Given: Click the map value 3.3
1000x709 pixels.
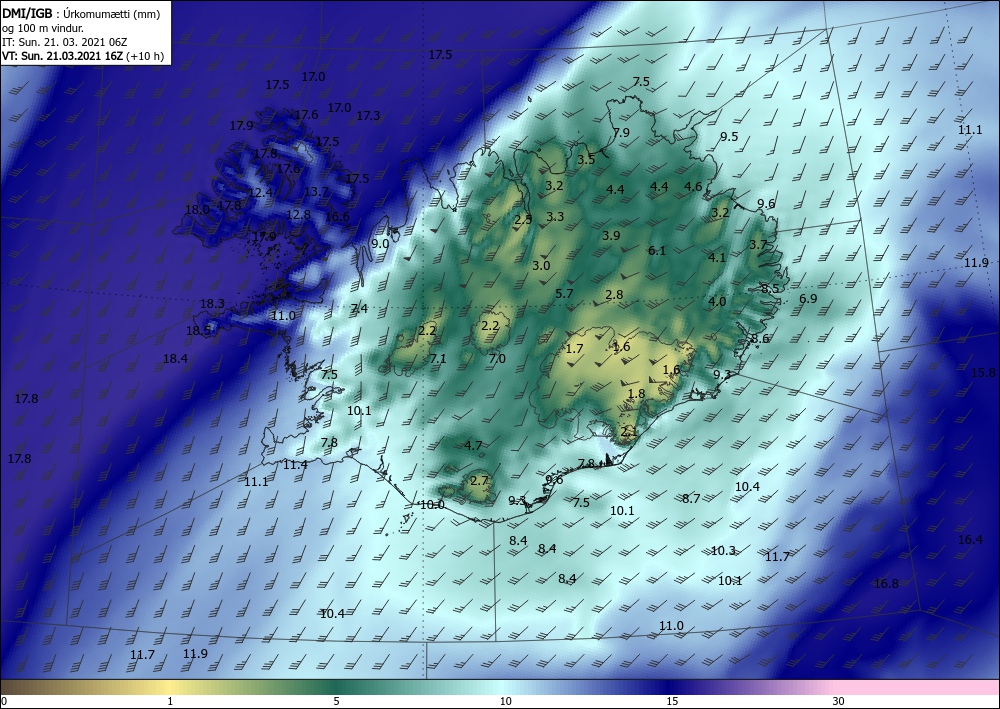Looking at the screenshot, I should (555, 216).
